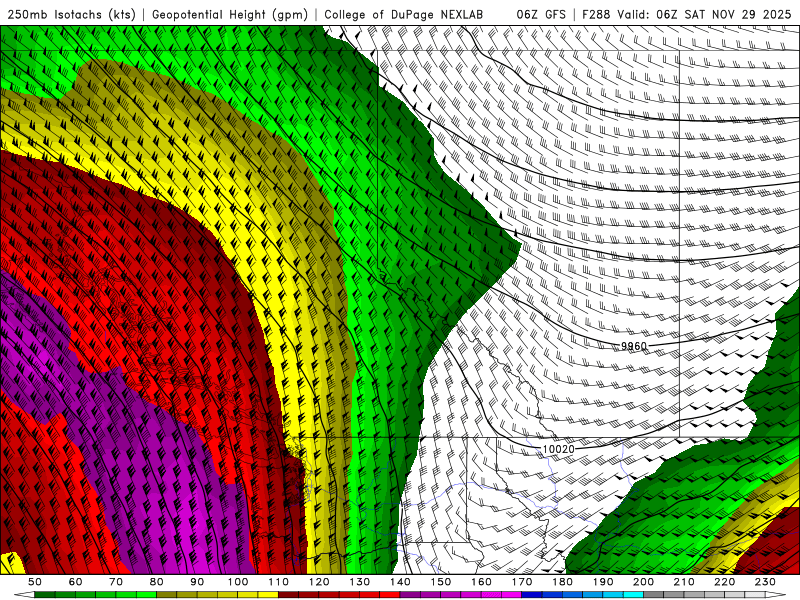Click legend value 140
This screenshot has height=600, width=800.
point(400,582)
